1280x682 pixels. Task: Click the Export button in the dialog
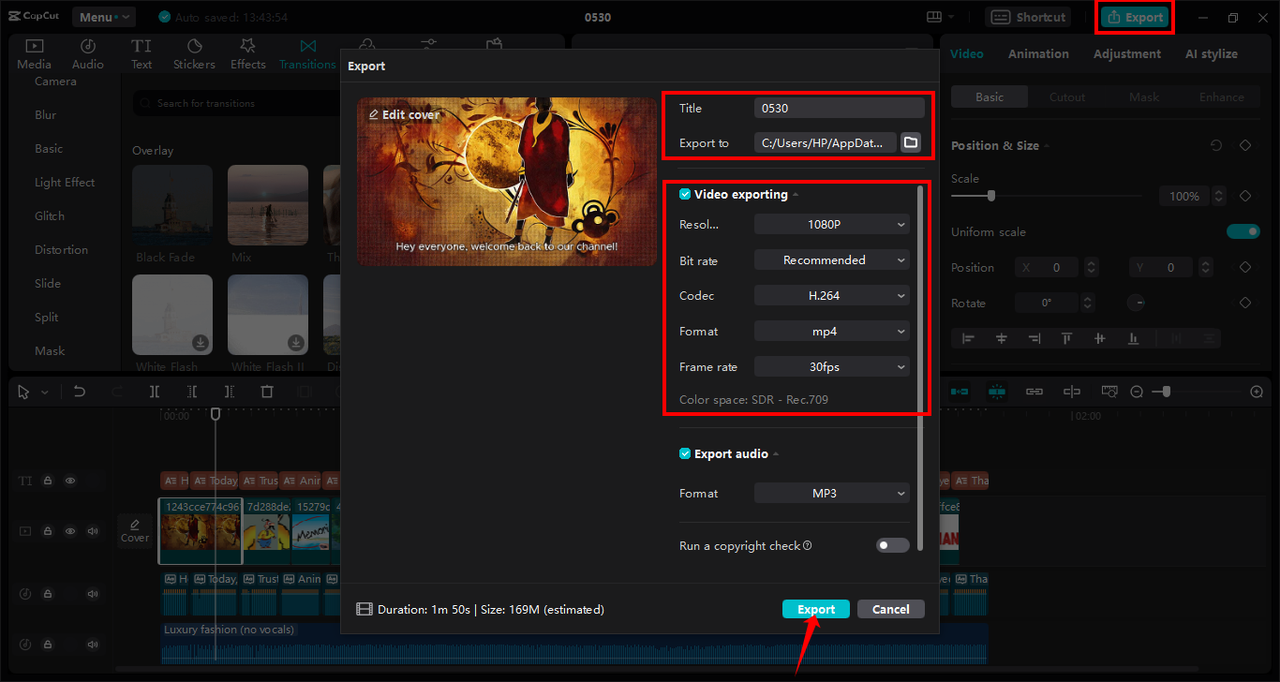[x=816, y=609]
